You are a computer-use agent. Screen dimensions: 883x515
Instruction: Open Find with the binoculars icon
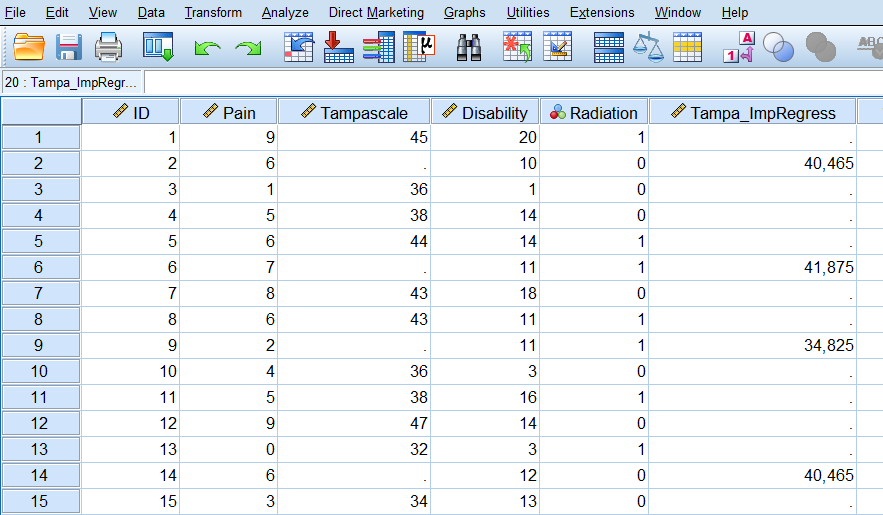click(x=469, y=47)
